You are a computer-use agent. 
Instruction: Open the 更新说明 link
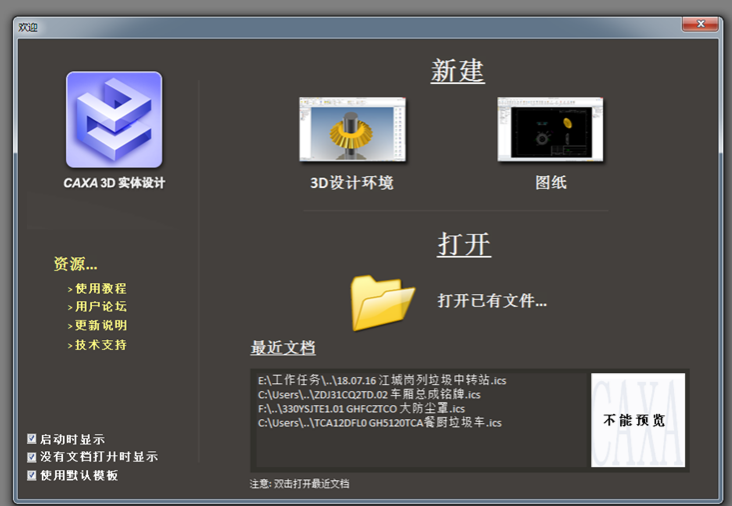click(100, 326)
